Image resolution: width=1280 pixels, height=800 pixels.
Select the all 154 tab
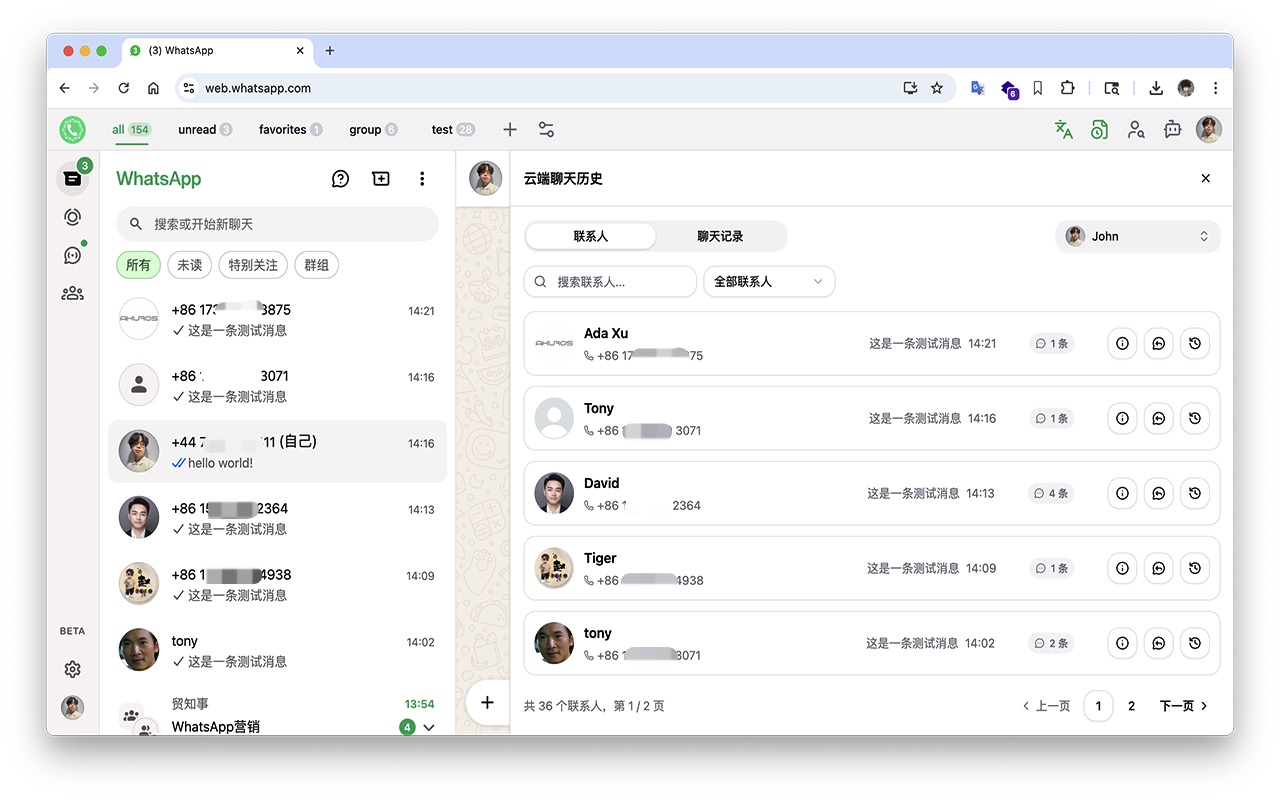pyautogui.click(x=131, y=129)
